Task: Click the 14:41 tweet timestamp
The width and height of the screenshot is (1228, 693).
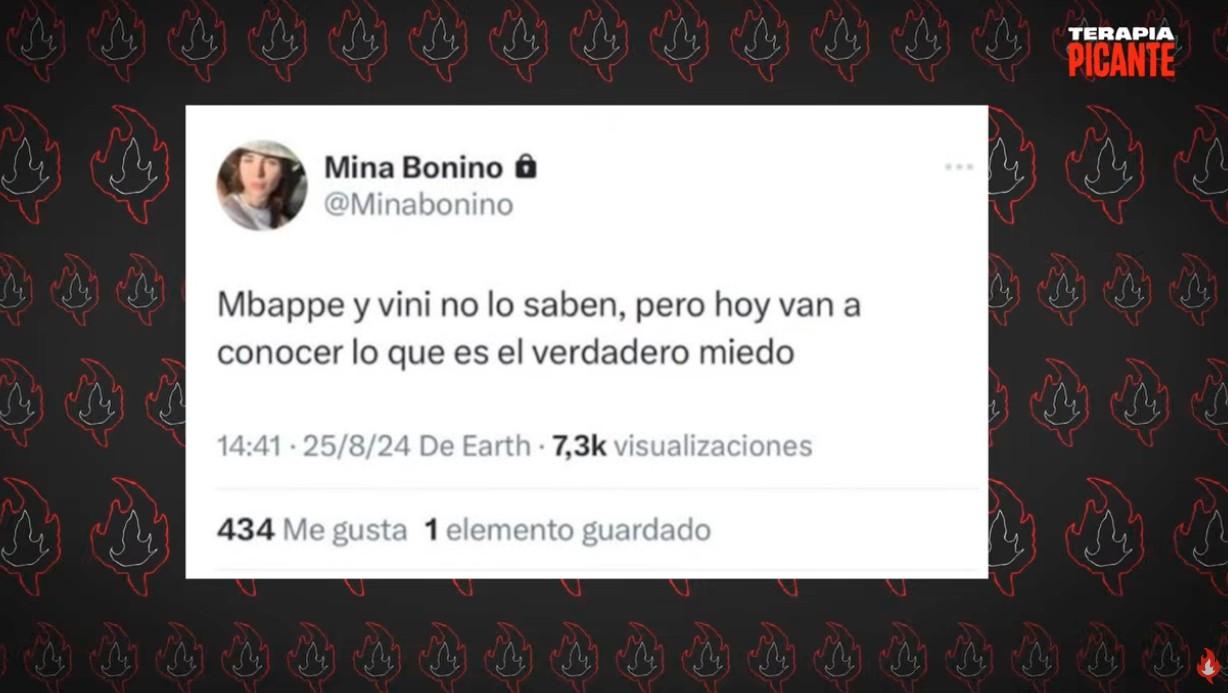Action: point(249,446)
